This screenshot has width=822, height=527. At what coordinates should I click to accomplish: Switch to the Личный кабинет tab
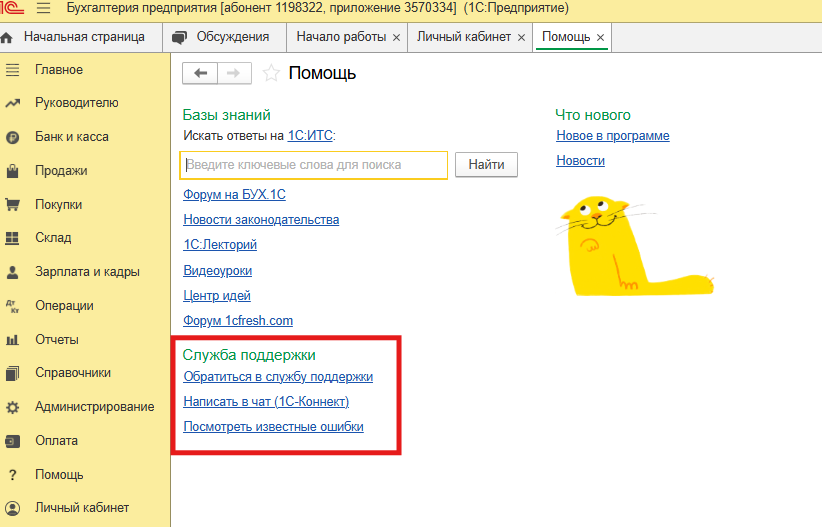pyautogui.click(x=463, y=37)
